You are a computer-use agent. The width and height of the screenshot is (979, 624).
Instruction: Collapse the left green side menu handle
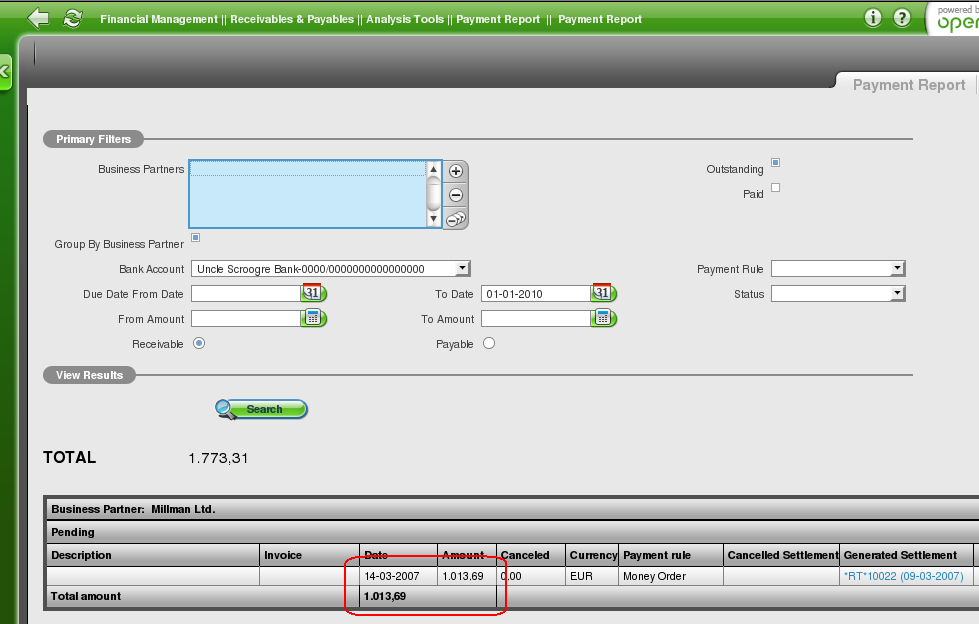click(5, 72)
